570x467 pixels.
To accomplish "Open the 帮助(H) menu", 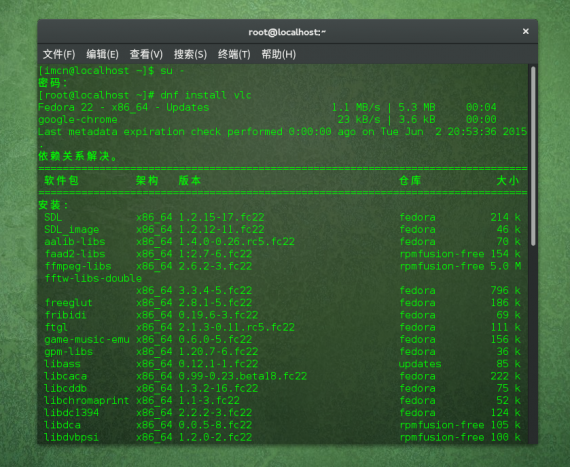I will tap(278, 55).
